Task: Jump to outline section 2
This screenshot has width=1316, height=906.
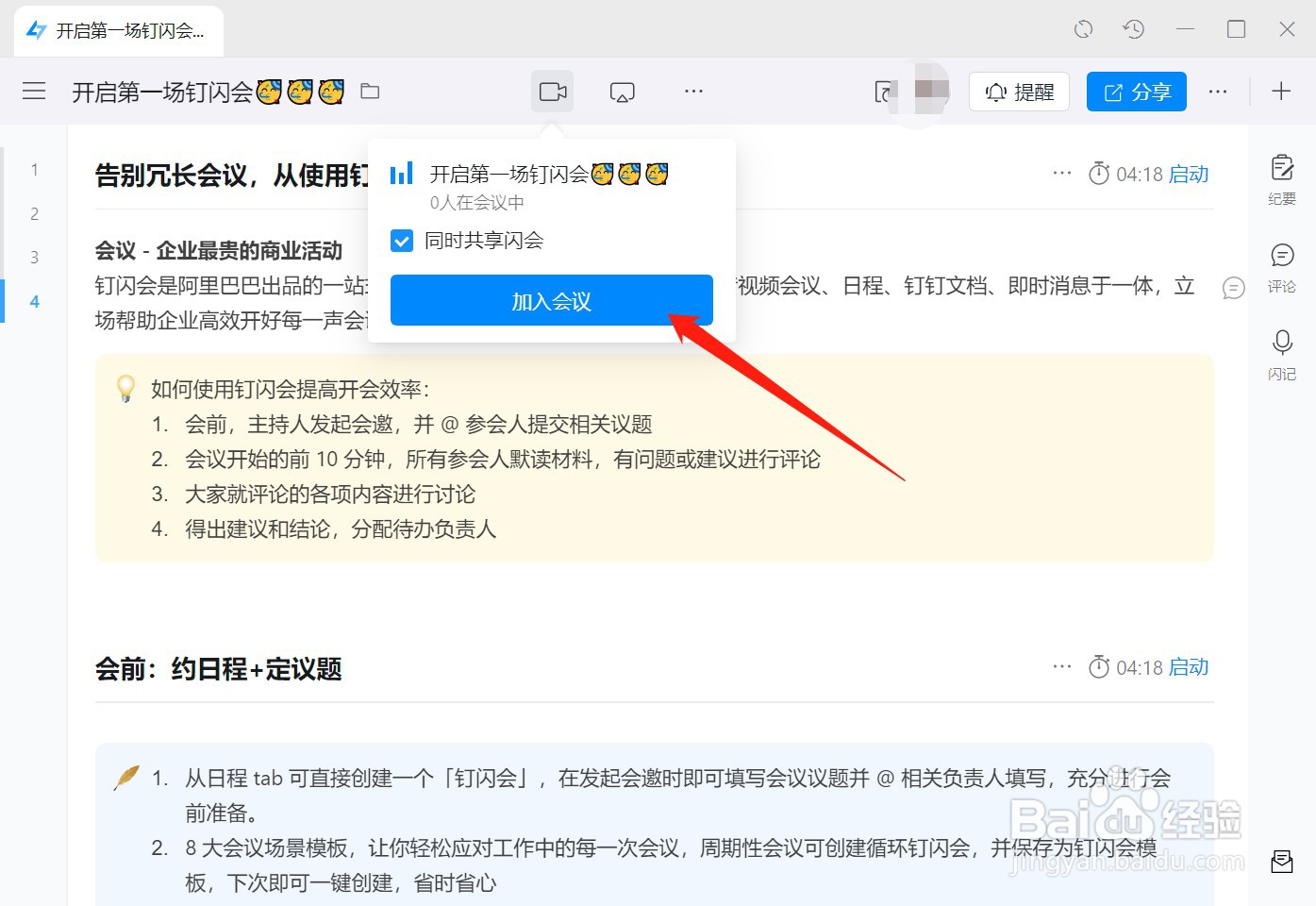Action: click(35, 214)
